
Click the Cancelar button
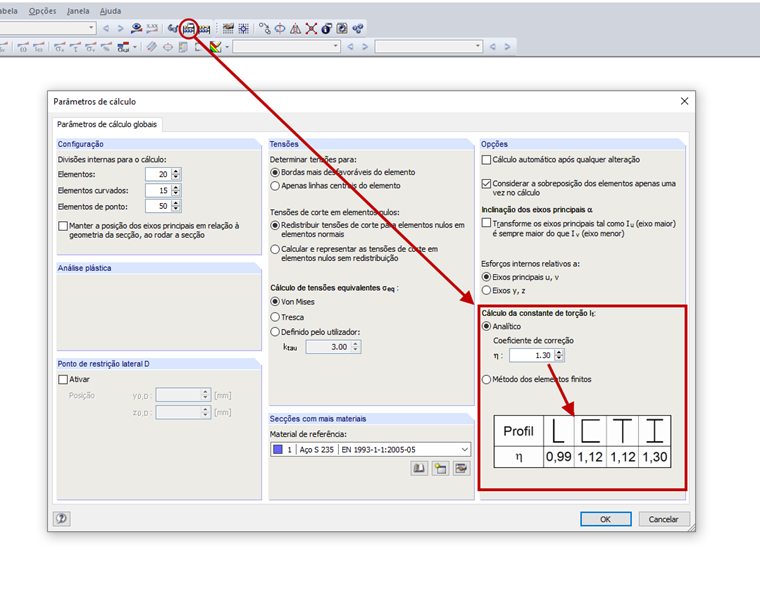pyautogui.click(x=664, y=519)
